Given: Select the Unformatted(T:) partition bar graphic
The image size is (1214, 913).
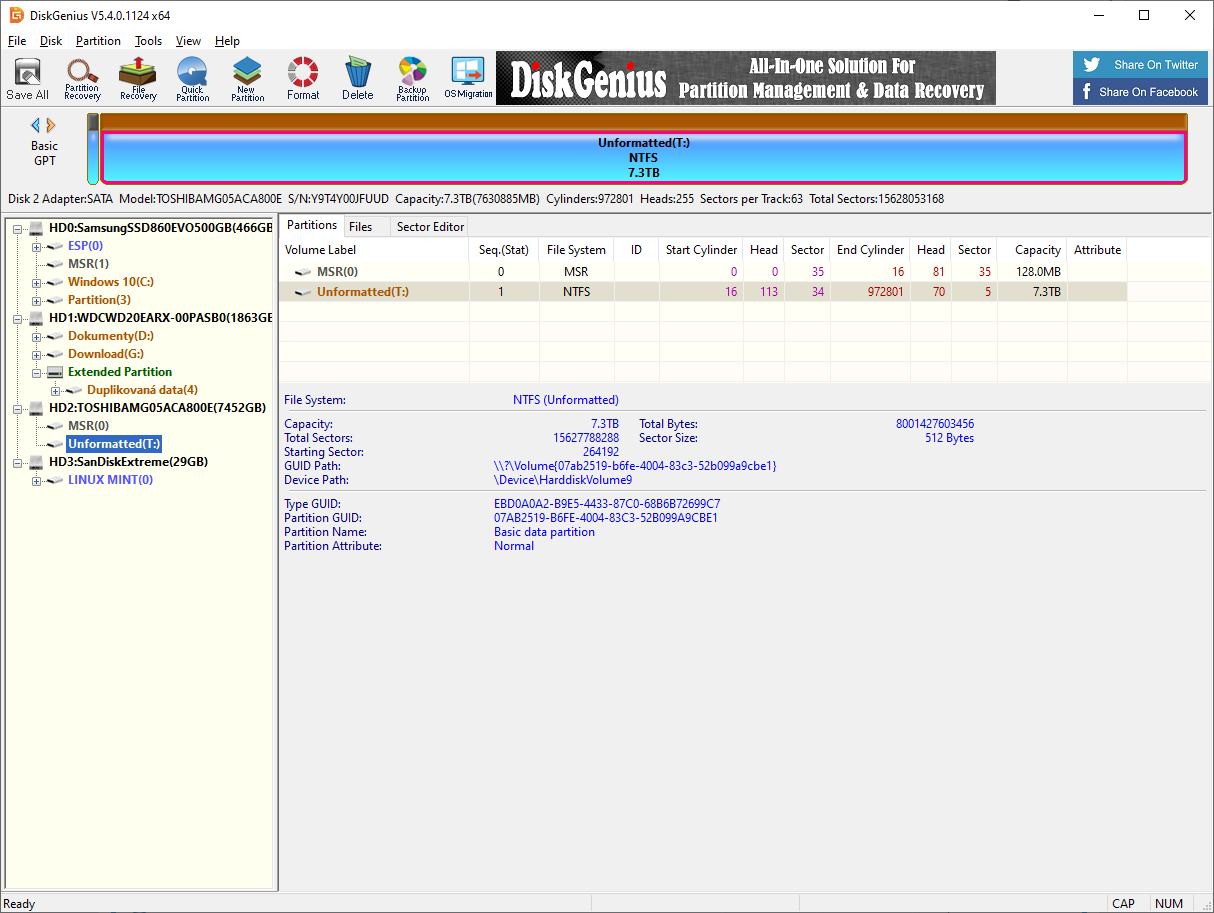Looking at the screenshot, I should click(x=643, y=157).
